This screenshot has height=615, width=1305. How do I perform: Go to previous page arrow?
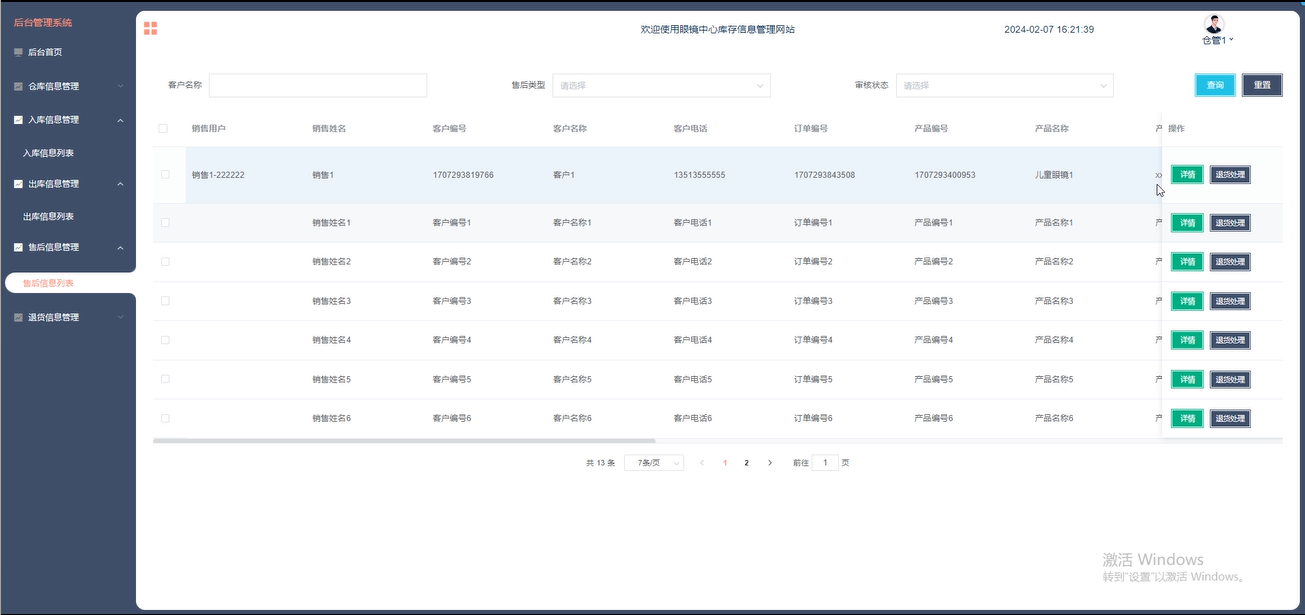coord(702,463)
